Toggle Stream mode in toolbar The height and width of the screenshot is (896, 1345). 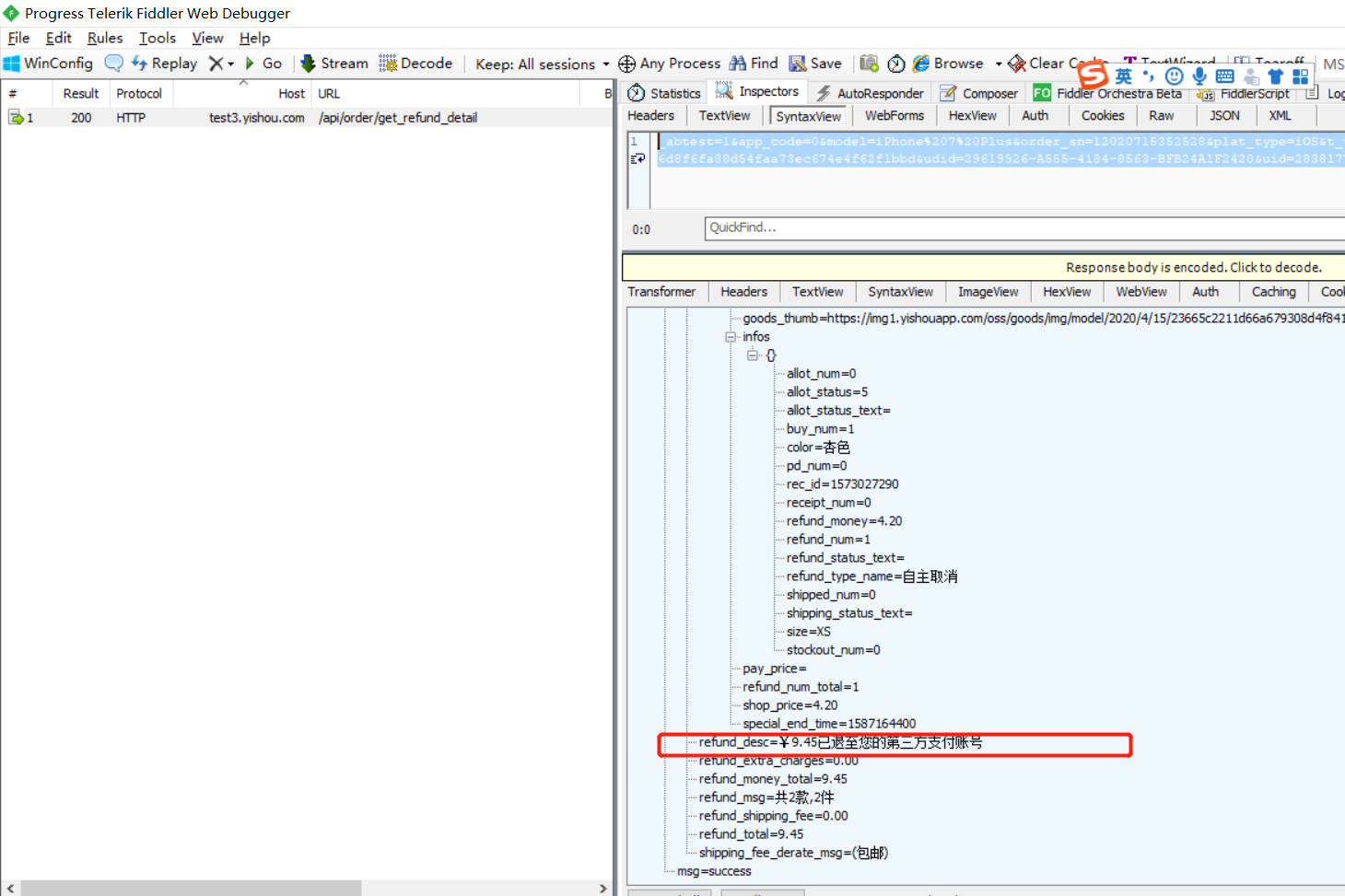point(334,64)
